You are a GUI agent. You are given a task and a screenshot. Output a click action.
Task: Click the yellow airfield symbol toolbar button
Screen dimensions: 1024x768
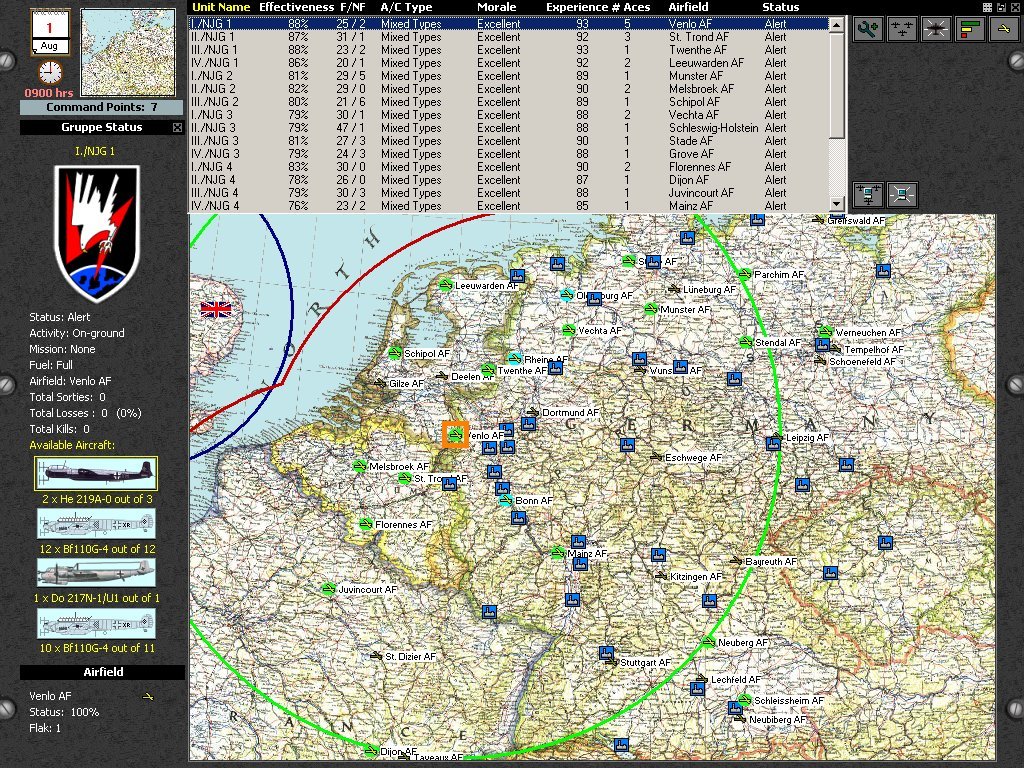[x=1003, y=29]
